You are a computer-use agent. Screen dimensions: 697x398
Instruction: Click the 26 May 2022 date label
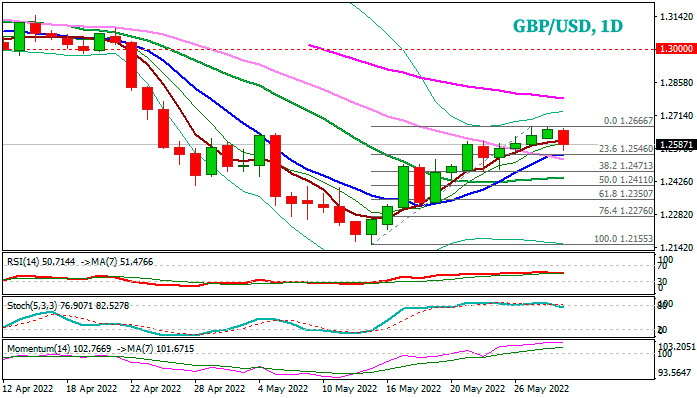(x=542, y=389)
